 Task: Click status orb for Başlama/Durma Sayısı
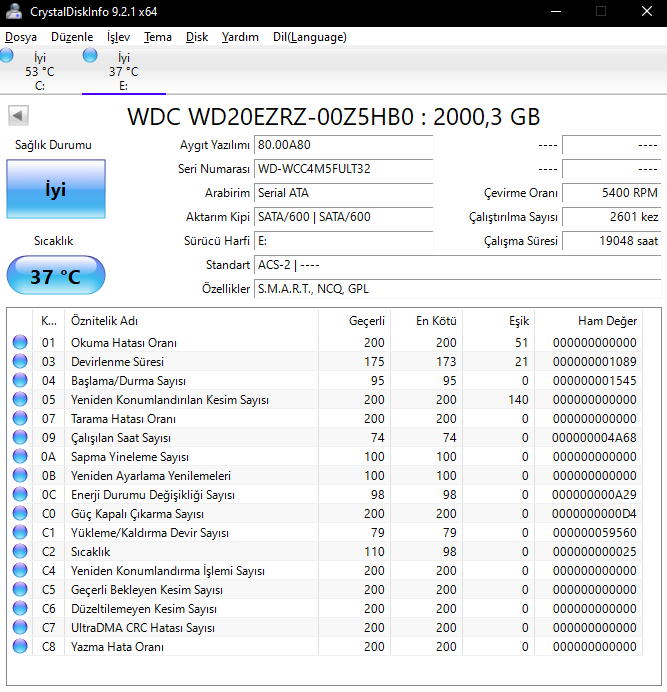[20, 380]
